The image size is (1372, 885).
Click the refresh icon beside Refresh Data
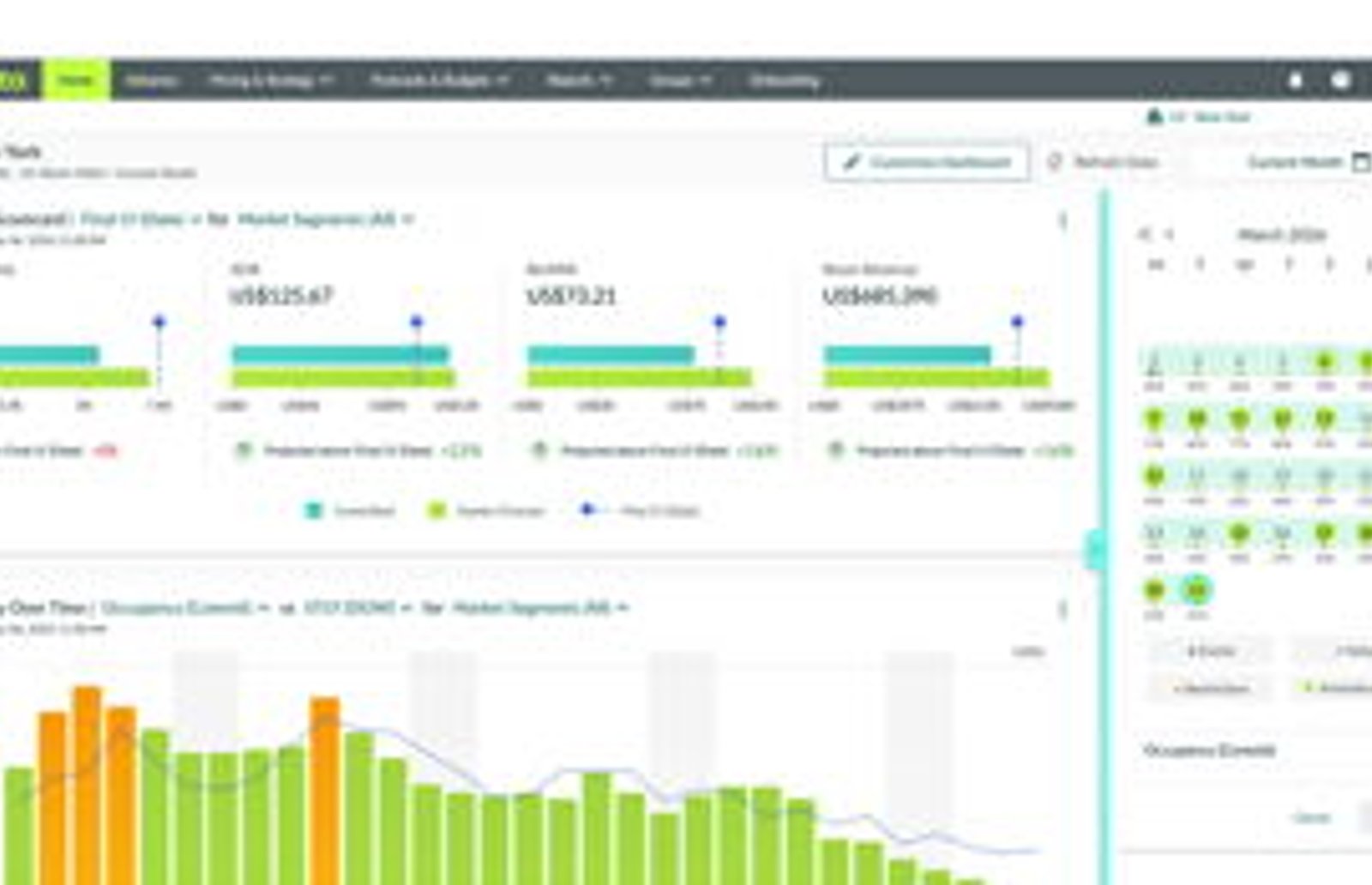tap(1055, 162)
